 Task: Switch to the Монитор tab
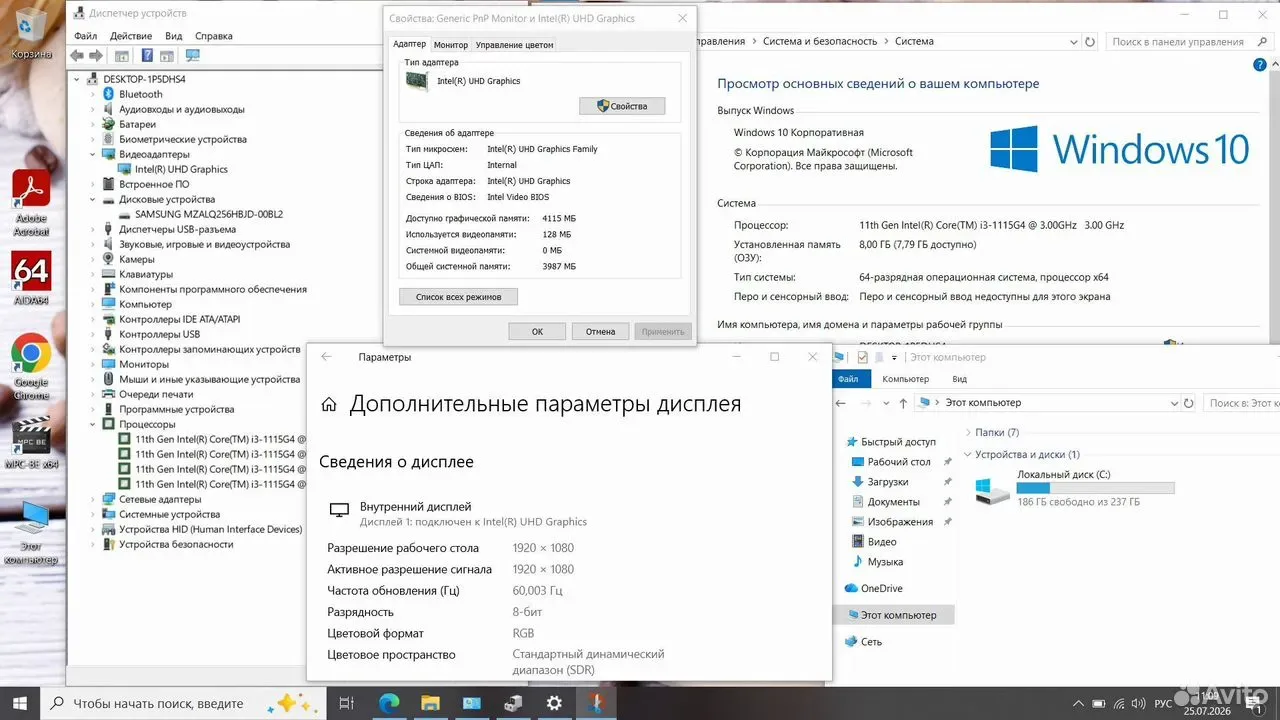[451, 45]
